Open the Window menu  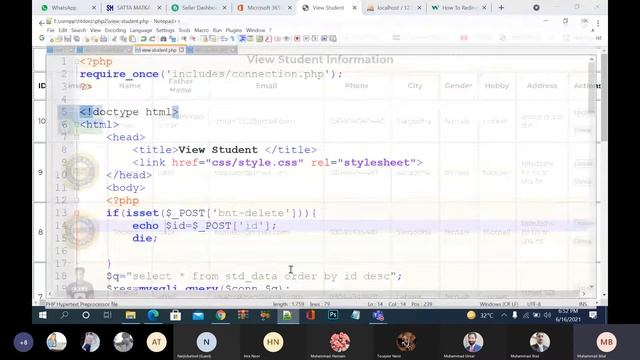pyautogui.click(x=256, y=30)
